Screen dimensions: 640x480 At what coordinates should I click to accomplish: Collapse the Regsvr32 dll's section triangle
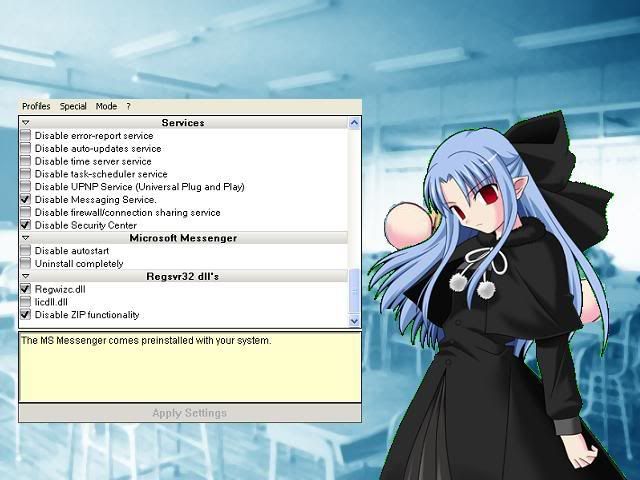click(26, 276)
